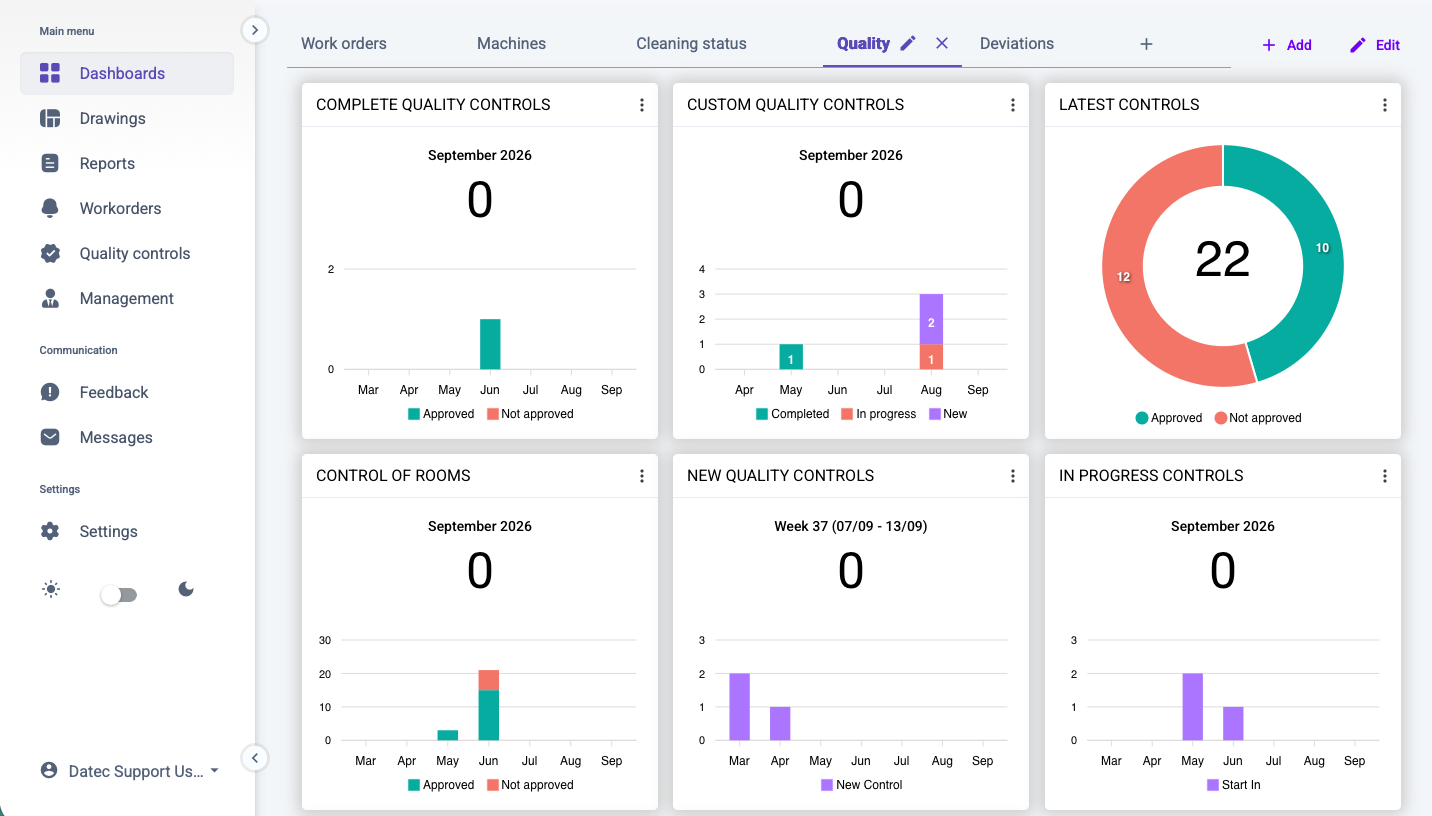
Task: Click the Workorders bell icon
Action: (50, 208)
